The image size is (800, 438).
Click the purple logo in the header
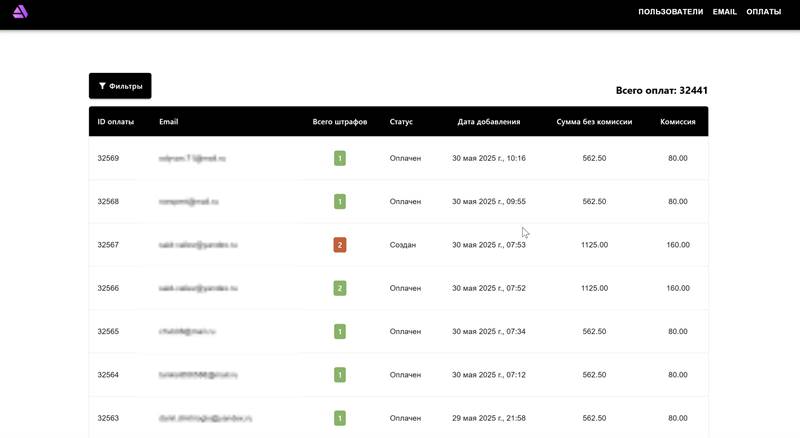20,12
